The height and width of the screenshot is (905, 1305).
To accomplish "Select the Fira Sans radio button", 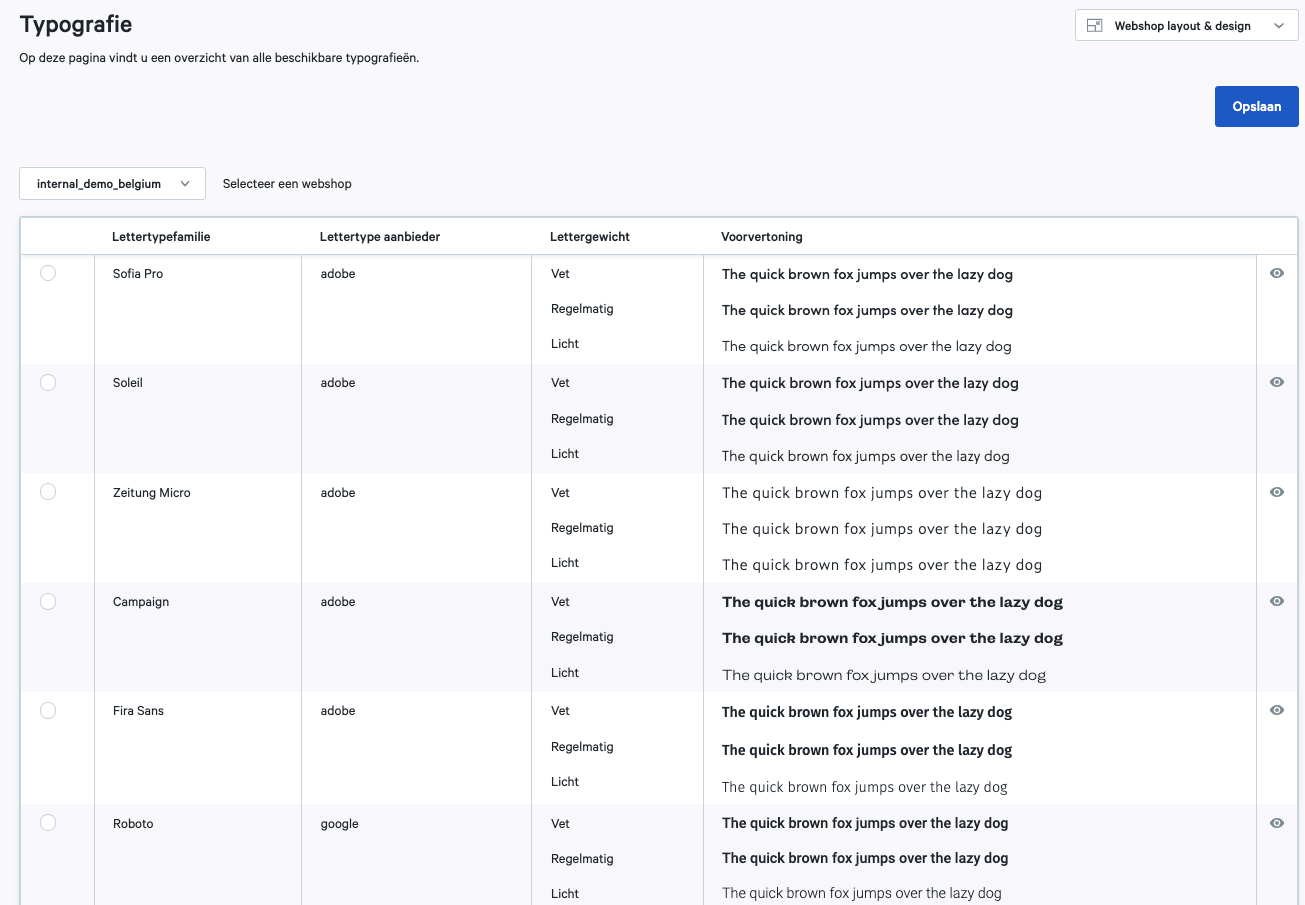I will [48, 710].
